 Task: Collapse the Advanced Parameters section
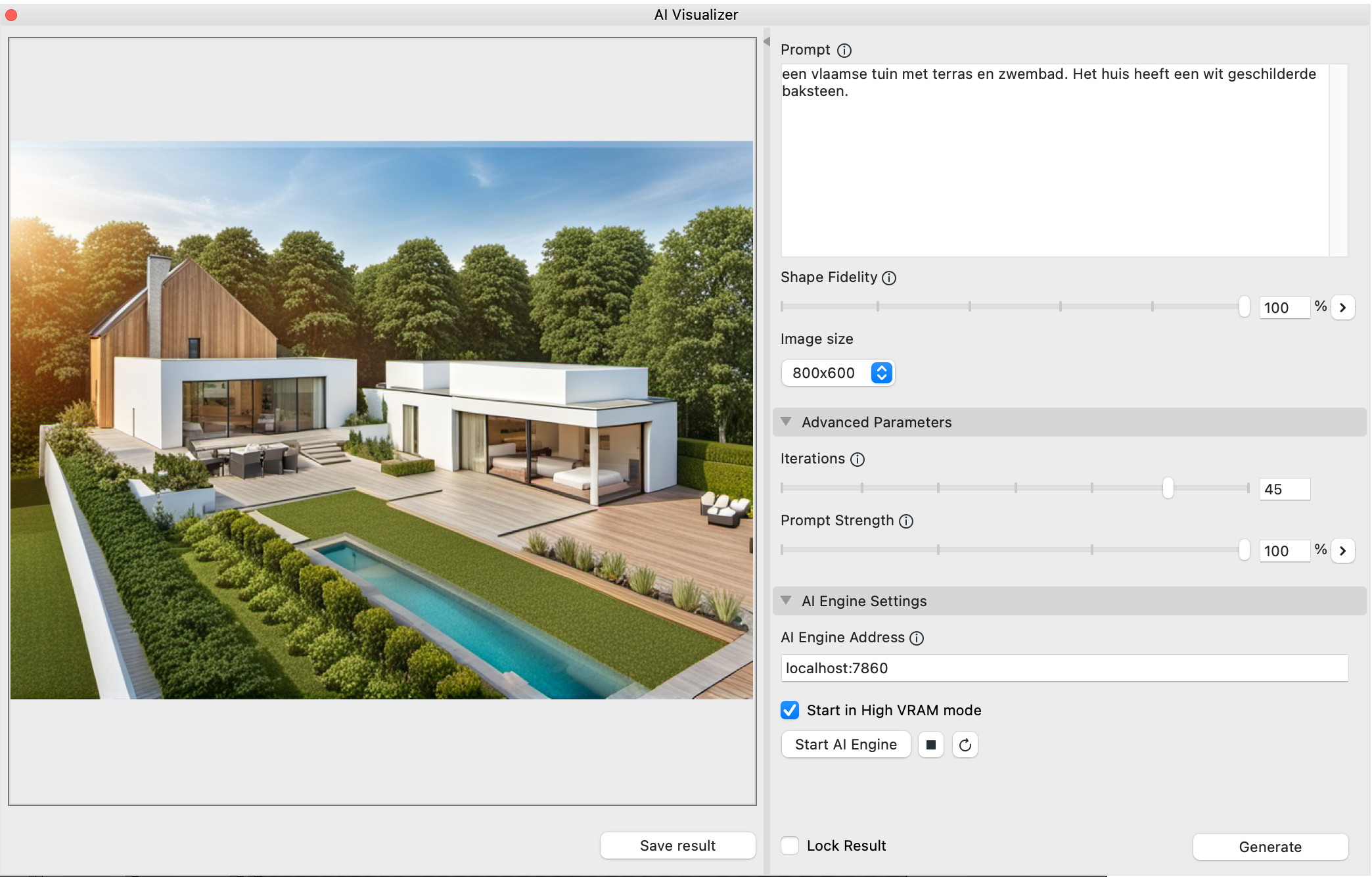point(786,421)
